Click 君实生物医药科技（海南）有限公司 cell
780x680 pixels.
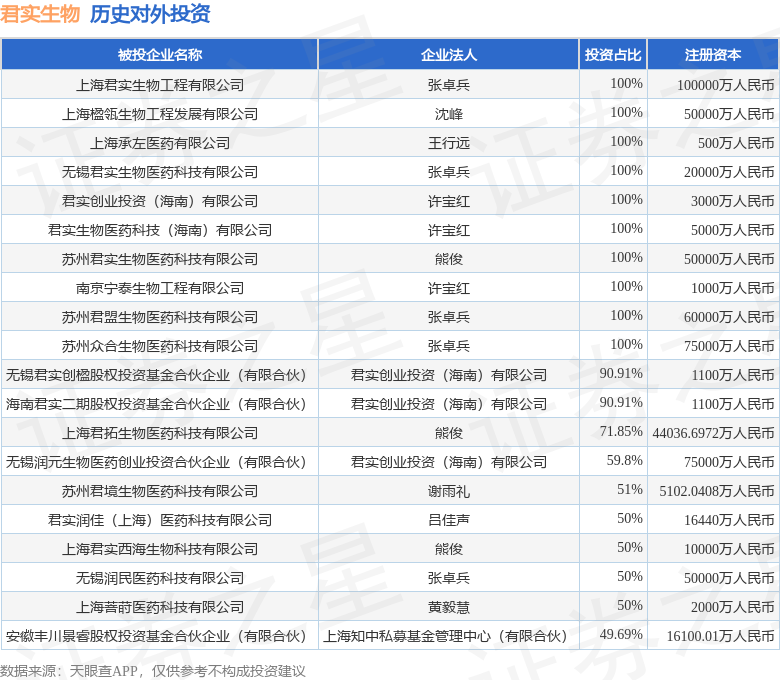(x=160, y=230)
